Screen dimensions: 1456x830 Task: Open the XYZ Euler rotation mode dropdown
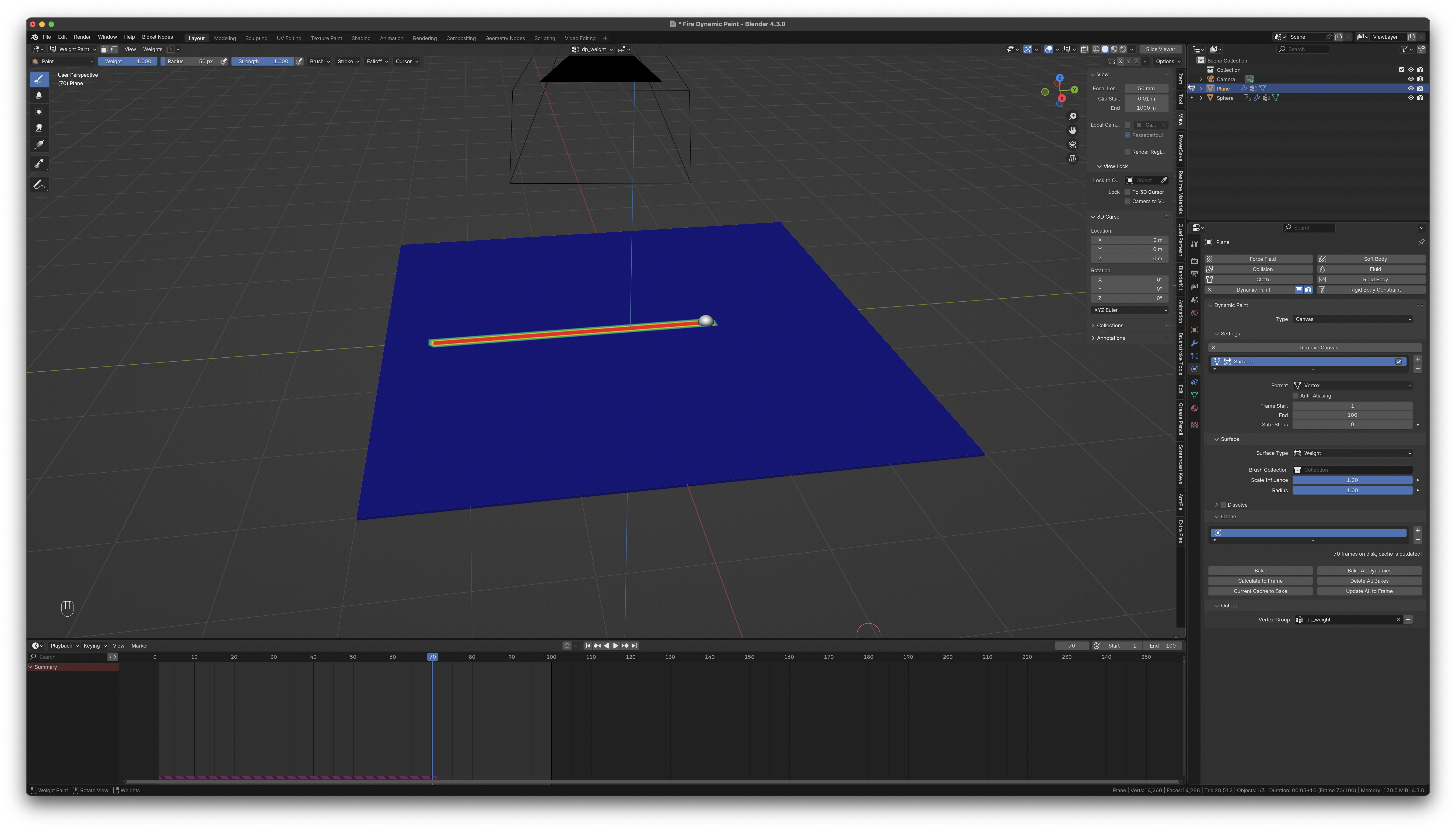tap(1129, 310)
